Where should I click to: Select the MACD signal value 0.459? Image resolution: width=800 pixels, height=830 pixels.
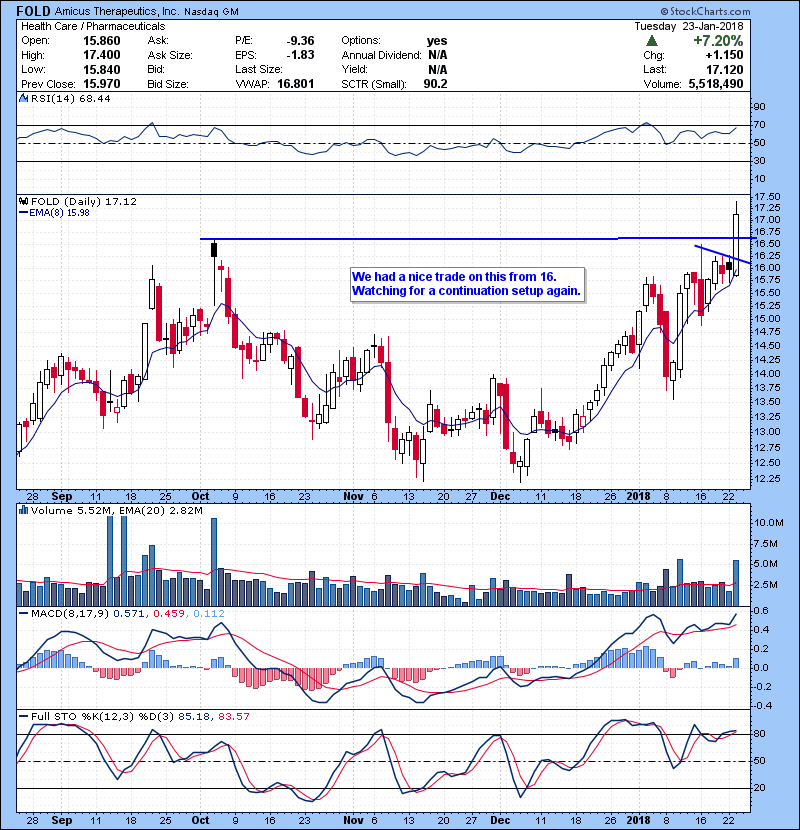[169, 614]
